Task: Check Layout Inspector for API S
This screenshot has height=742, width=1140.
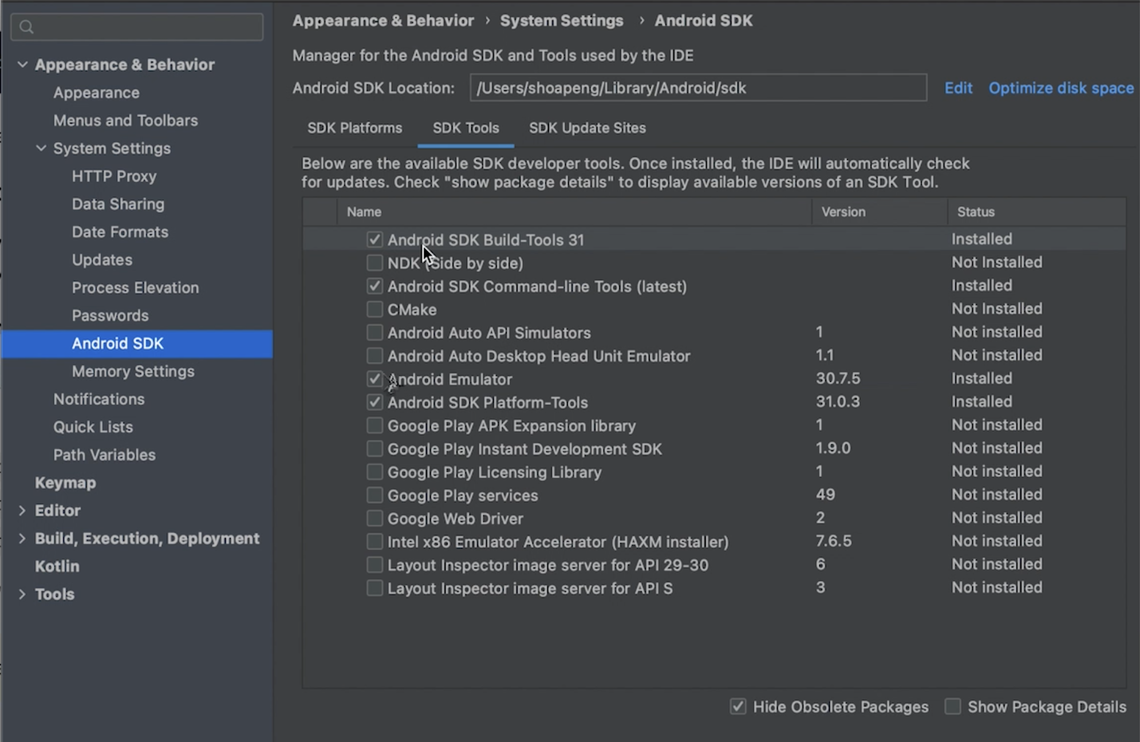Action: [x=374, y=588]
